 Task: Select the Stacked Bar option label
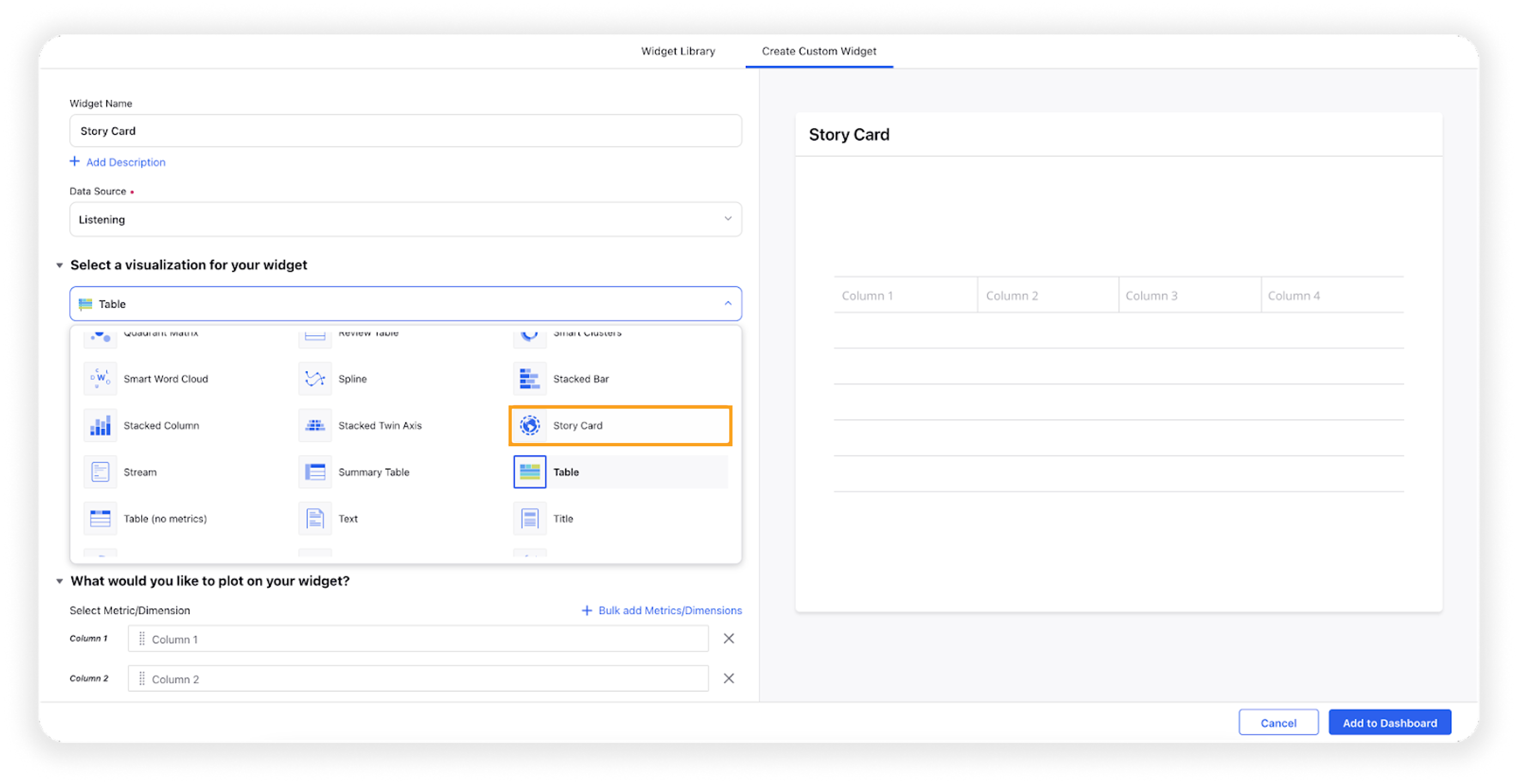[580, 379]
